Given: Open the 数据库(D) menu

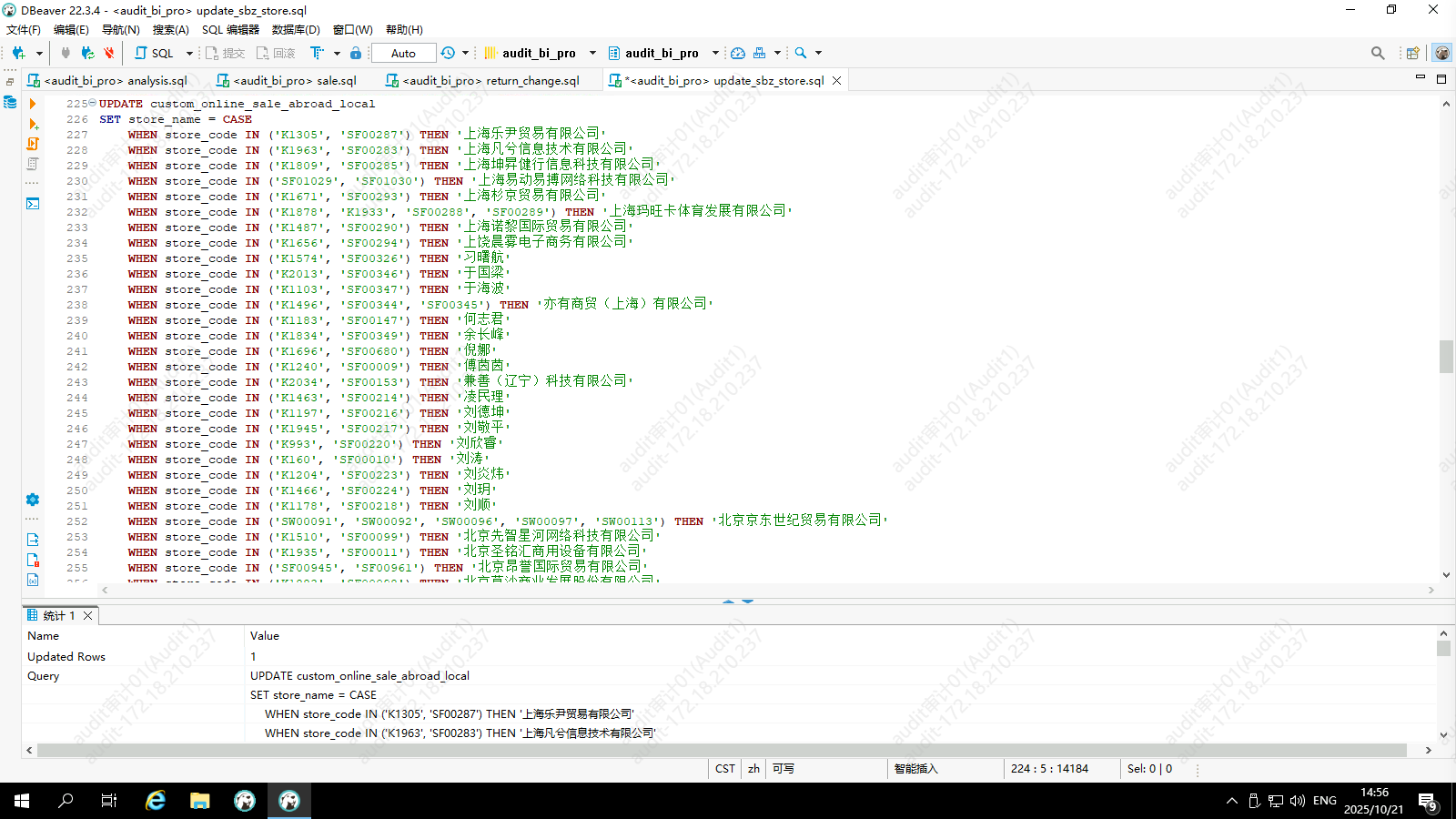Looking at the screenshot, I should tap(296, 29).
